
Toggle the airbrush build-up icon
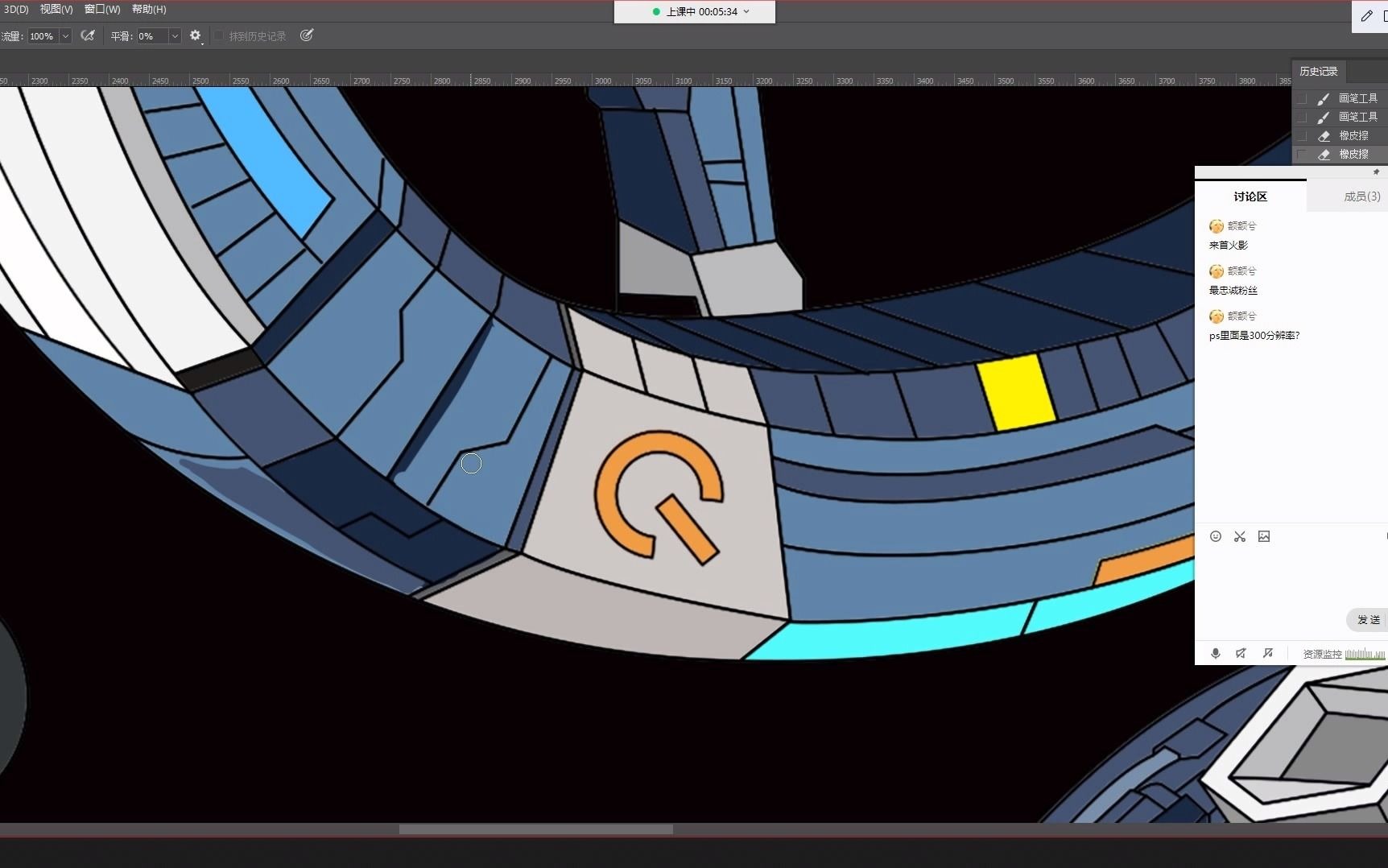(88, 35)
